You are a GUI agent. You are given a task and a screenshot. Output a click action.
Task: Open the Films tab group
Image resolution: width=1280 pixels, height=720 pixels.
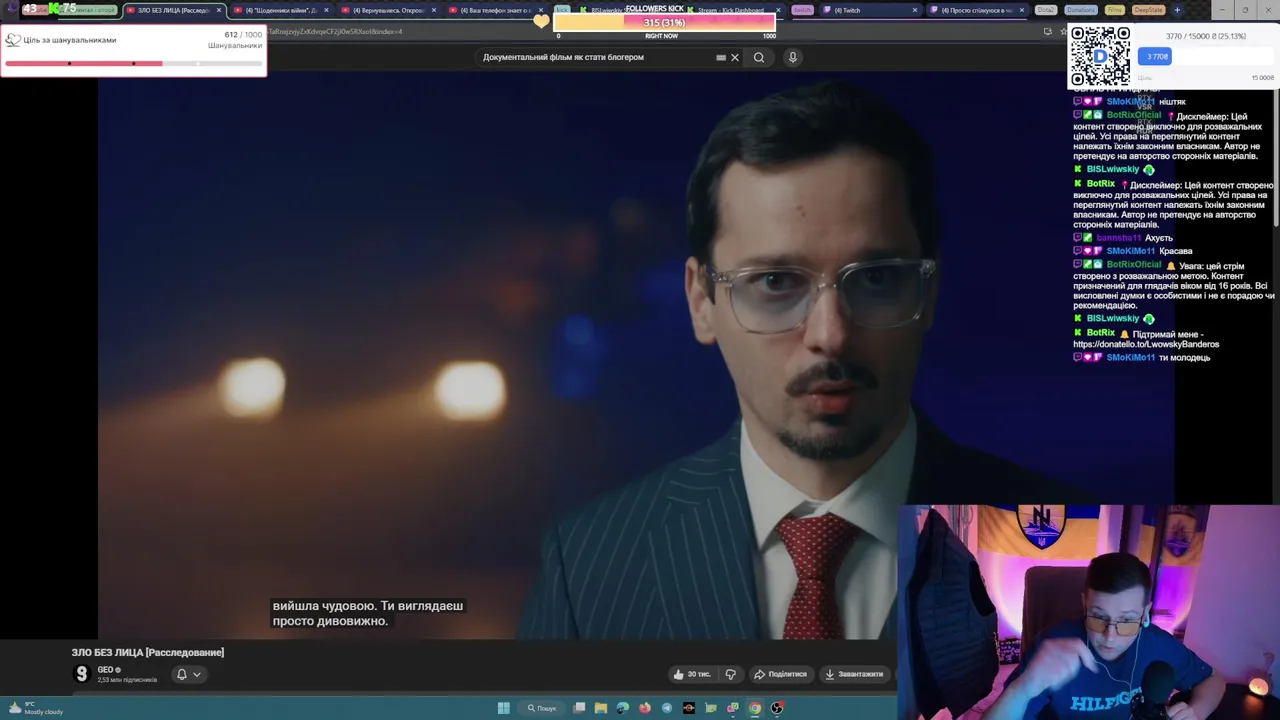[x=1114, y=10]
